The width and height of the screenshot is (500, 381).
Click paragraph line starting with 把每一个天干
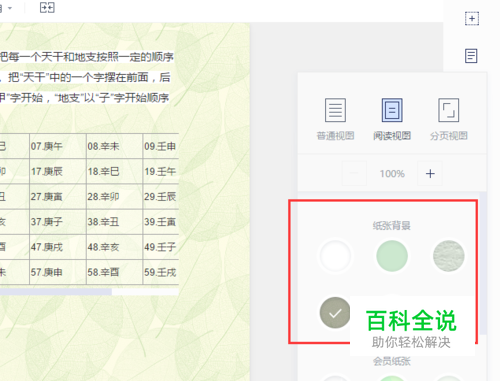(87, 57)
